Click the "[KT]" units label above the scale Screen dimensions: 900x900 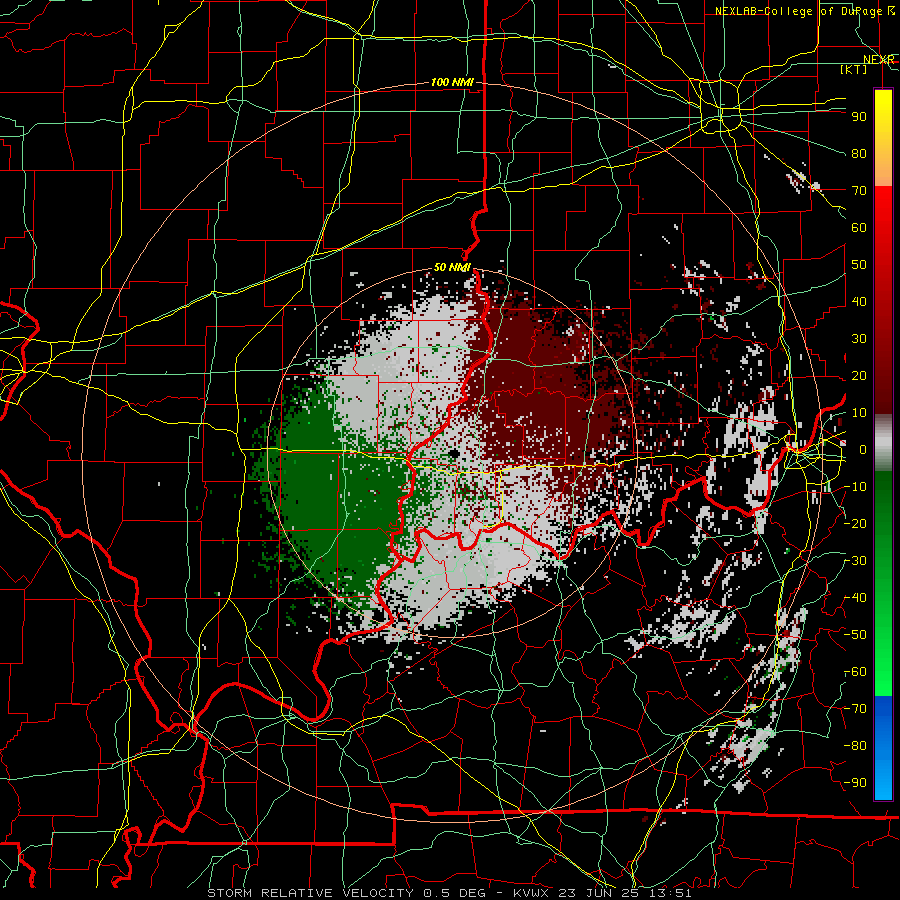pyautogui.click(x=854, y=69)
